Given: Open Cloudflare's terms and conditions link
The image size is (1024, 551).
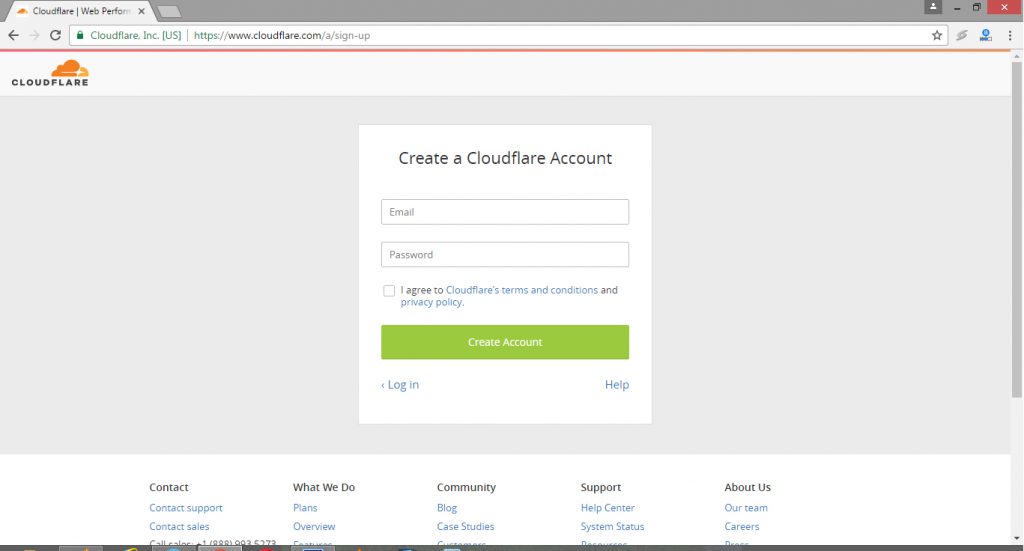Looking at the screenshot, I should pyautogui.click(x=522, y=290).
